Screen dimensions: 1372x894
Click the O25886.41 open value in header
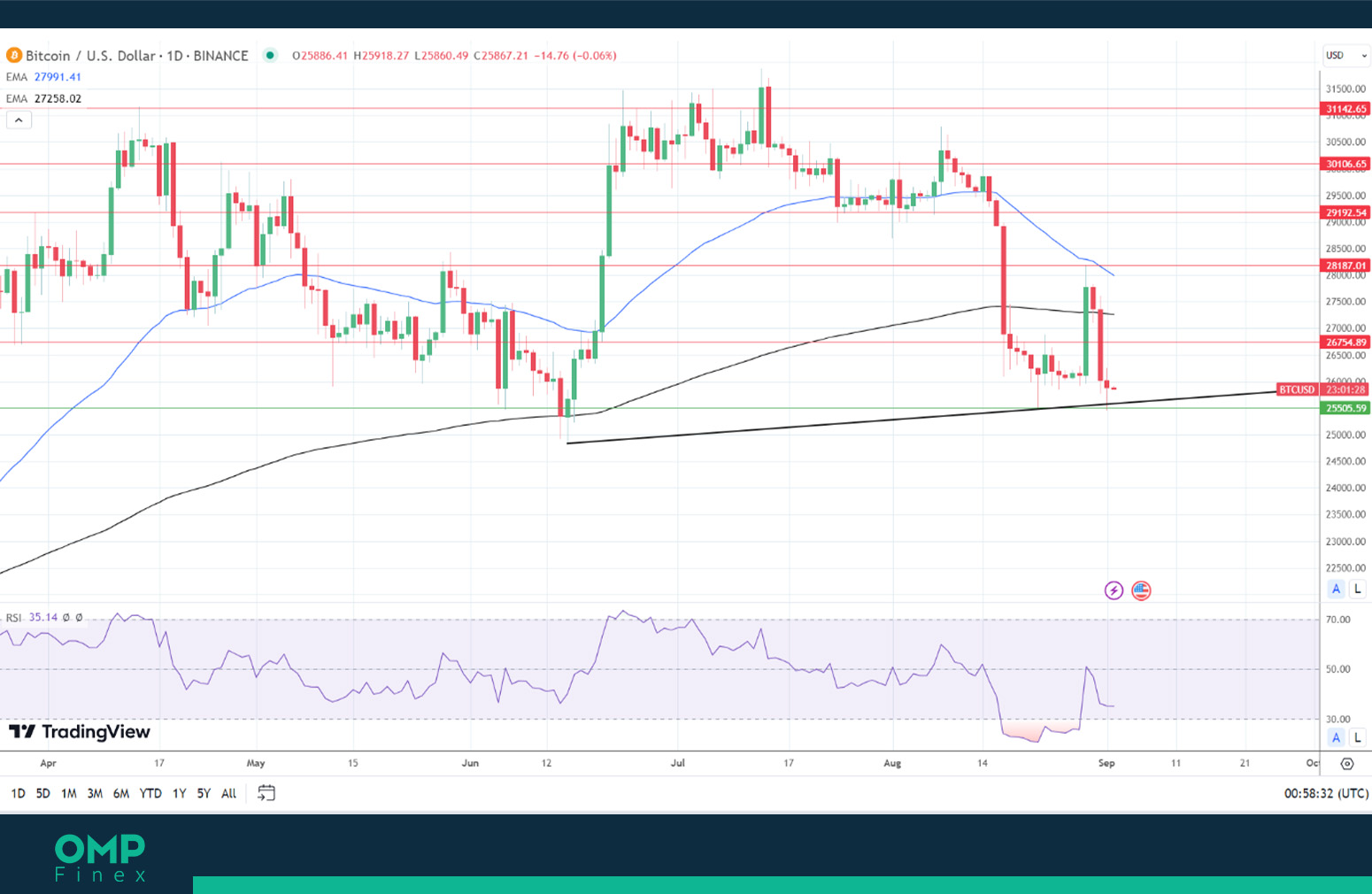[x=320, y=55]
